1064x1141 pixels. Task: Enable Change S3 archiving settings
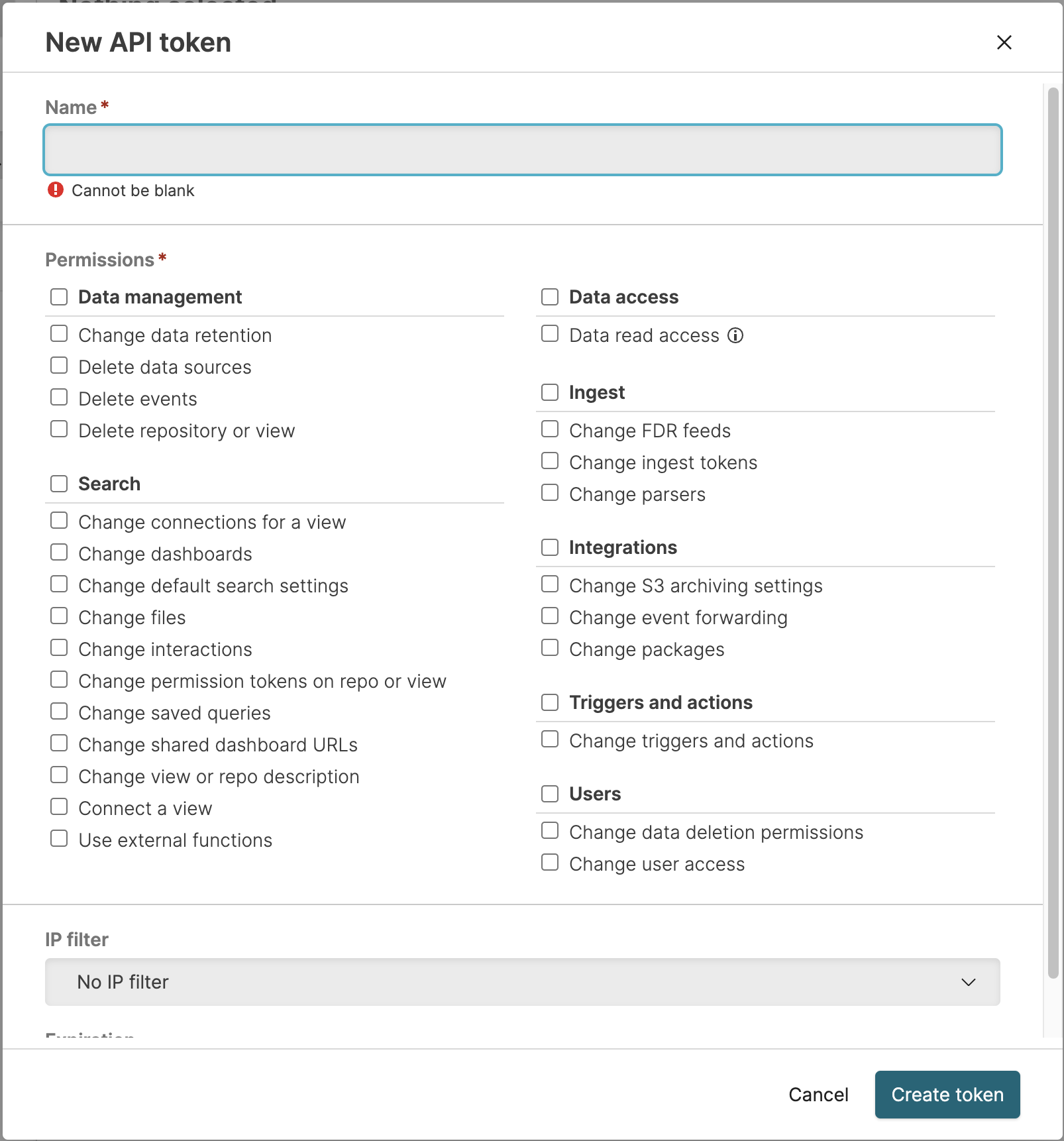[550, 584]
